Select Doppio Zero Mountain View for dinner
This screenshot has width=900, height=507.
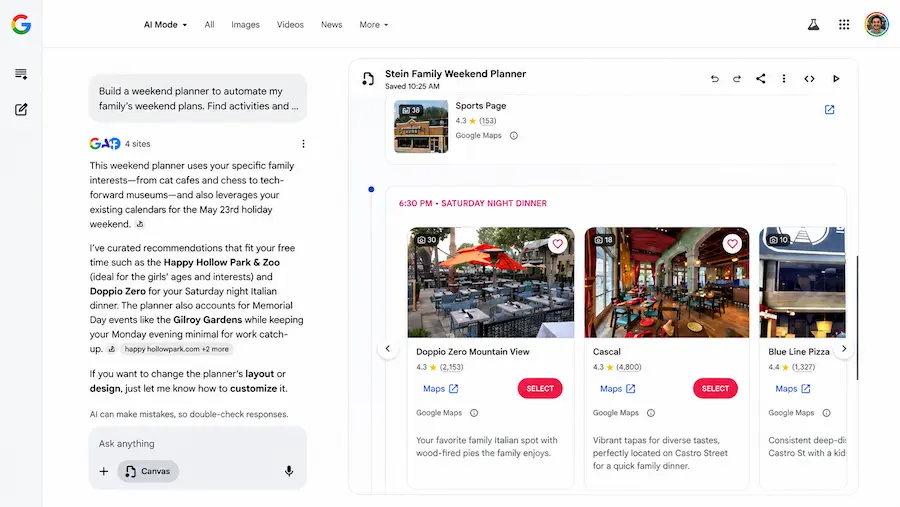pos(540,389)
